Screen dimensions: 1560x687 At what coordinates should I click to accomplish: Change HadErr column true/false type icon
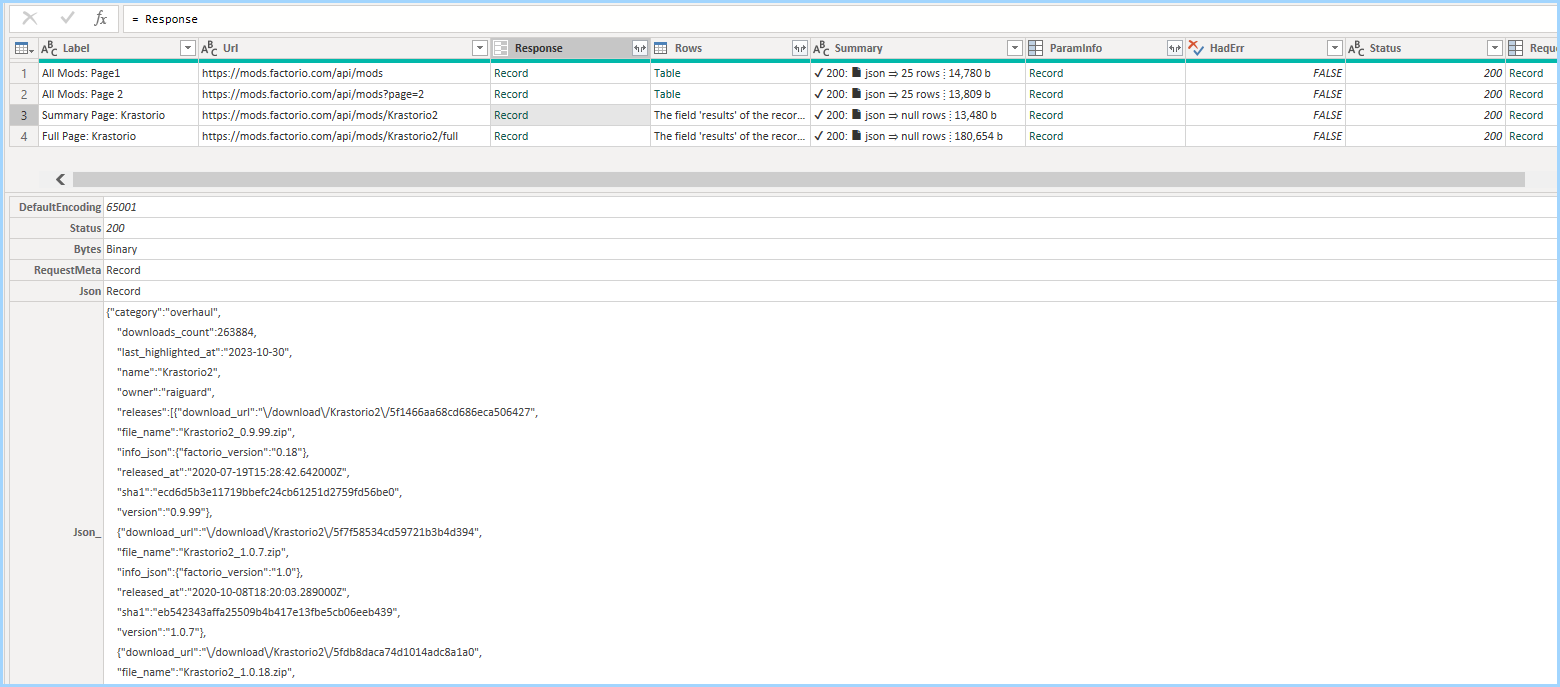[1196, 48]
